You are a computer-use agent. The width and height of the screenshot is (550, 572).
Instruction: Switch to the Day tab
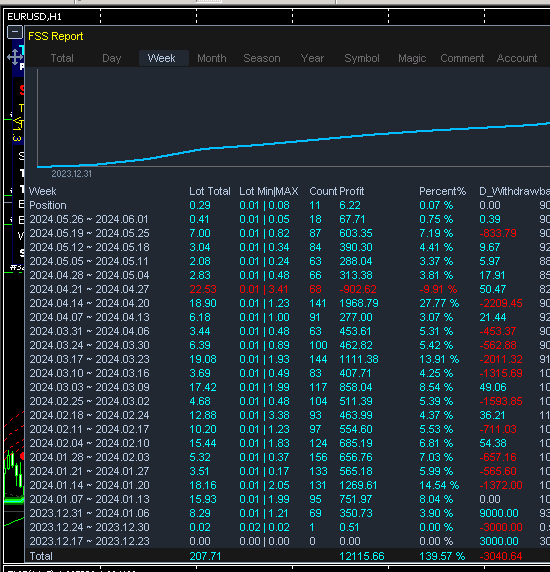tap(112, 58)
